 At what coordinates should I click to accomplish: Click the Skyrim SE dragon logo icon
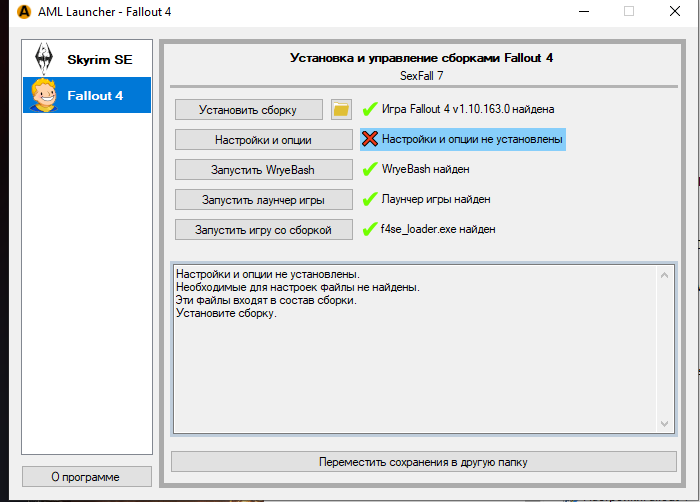(x=43, y=57)
